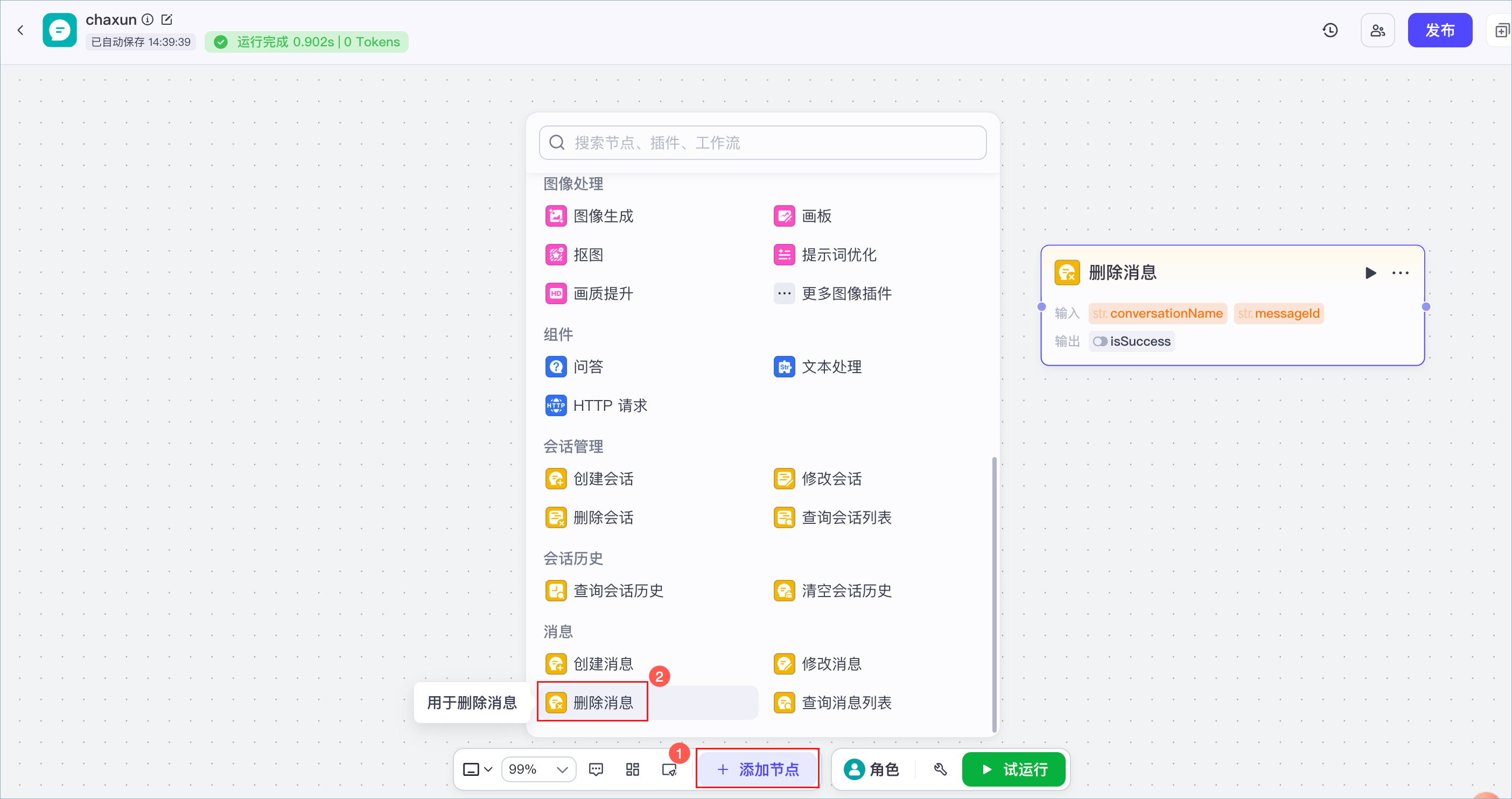Edit workflow name with pencil icon
Viewport: 1512px width, 799px height.
click(x=167, y=19)
